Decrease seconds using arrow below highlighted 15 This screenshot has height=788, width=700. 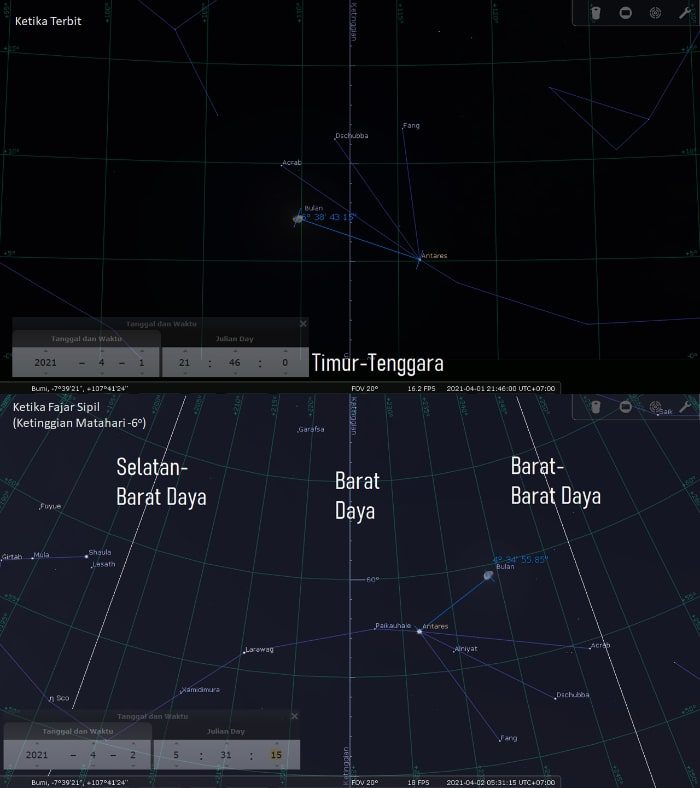pos(276,766)
